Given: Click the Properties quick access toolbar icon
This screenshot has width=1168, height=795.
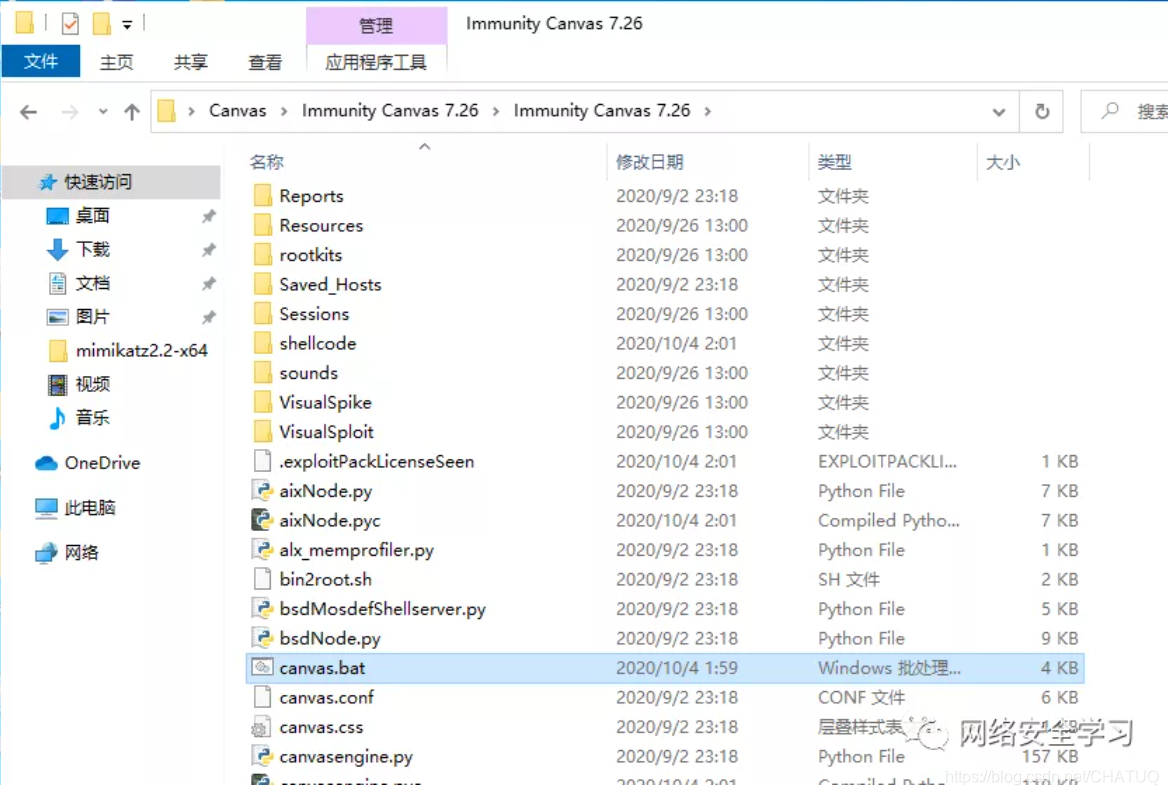Looking at the screenshot, I should click(69, 24).
